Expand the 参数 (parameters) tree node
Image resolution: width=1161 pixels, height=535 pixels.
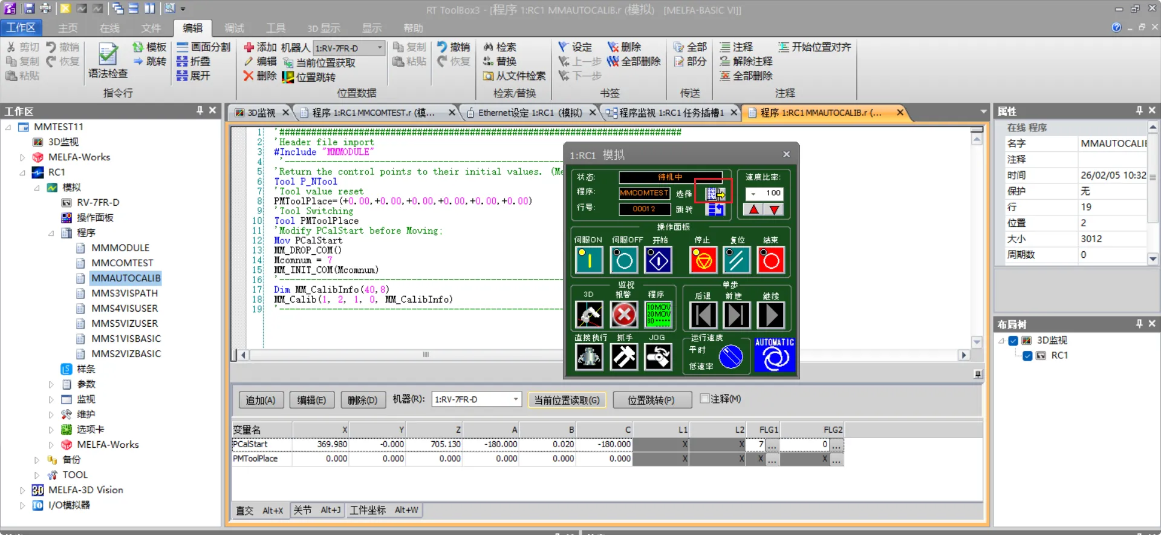click(x=53, y=384)
